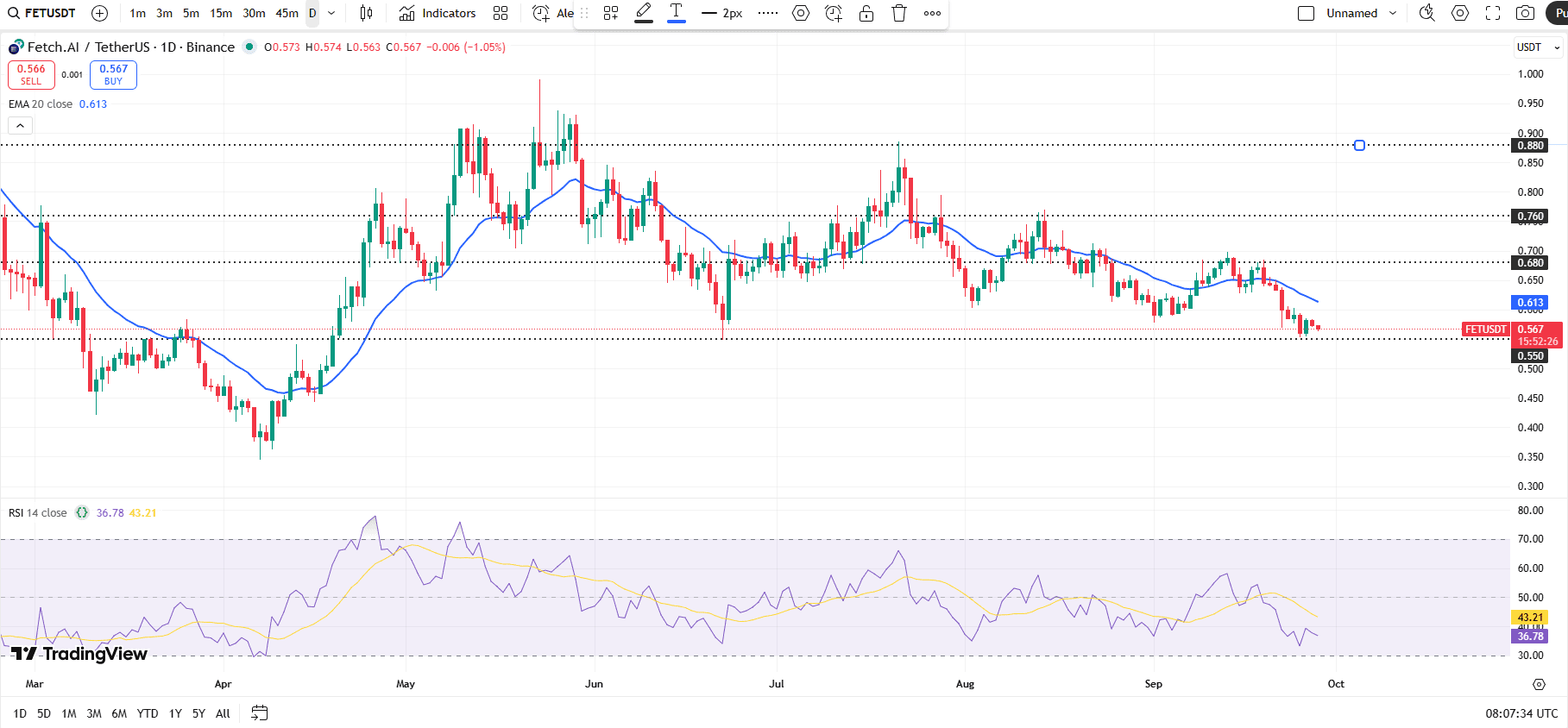This screenshot has width=1568, height=728.
Task: Add alert on the selected drawing
Action: pyautogui.click(x=834, y=13)
